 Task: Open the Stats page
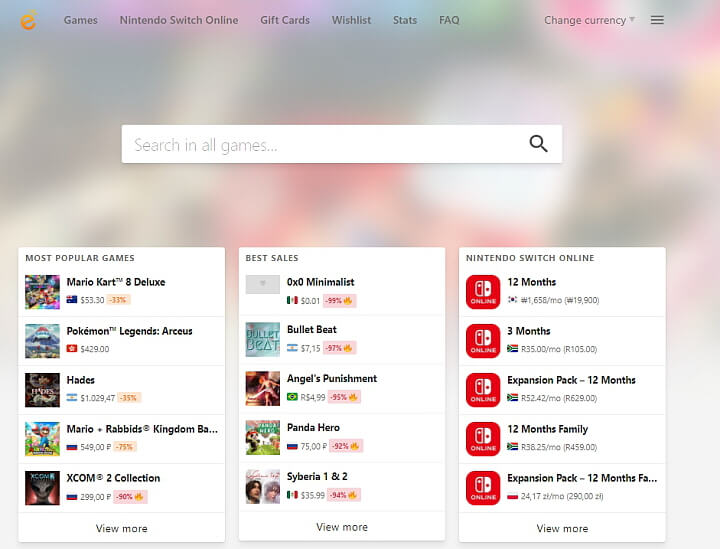405,20
